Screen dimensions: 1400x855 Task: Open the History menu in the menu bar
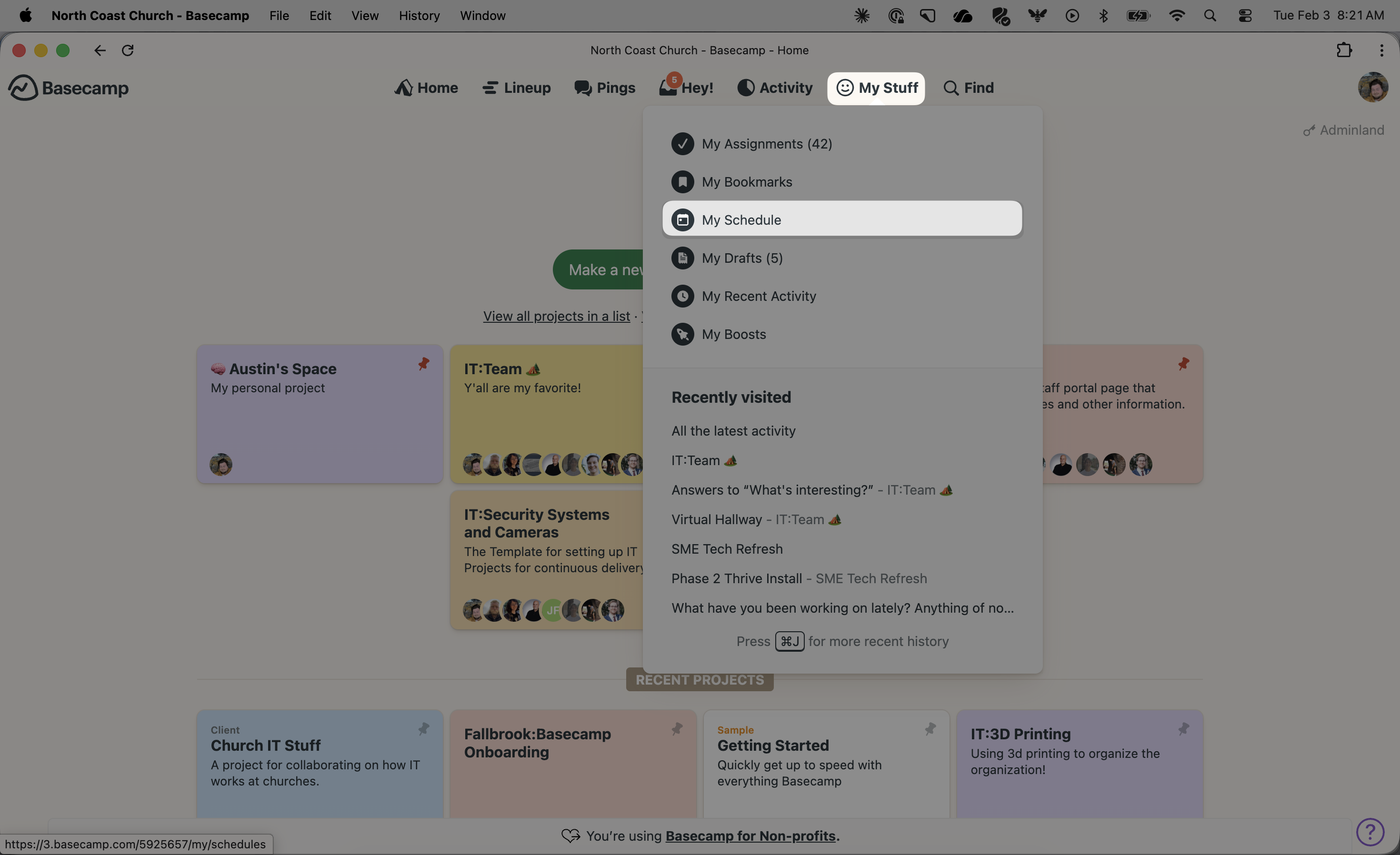419,16
